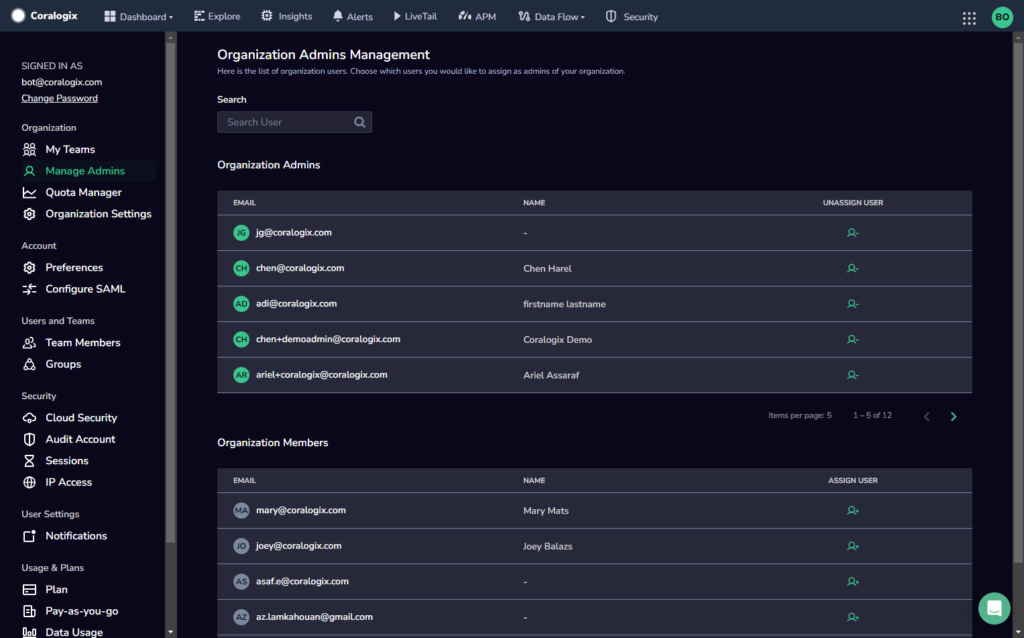Click the Change Password link
Viewport: 1024px width, 638px height.
(59, 98)
